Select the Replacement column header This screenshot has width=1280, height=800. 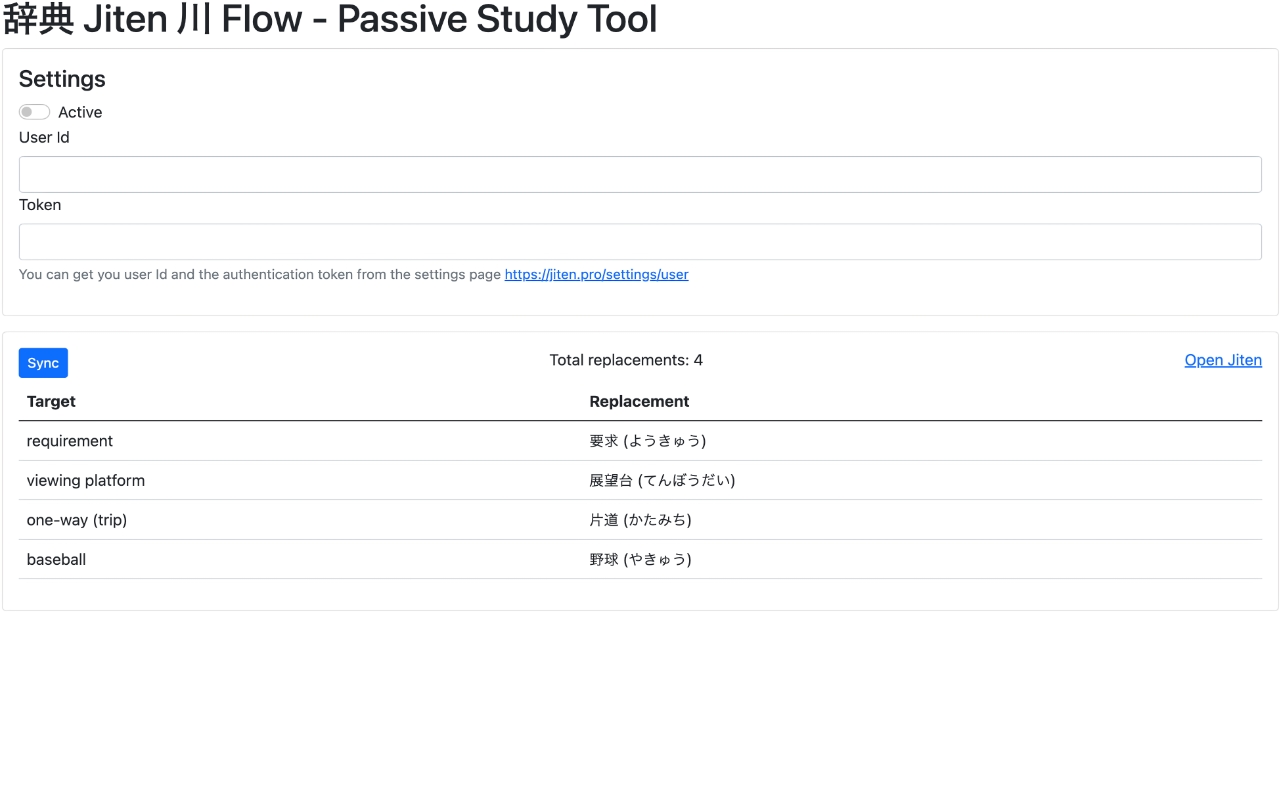coord(639,401)
